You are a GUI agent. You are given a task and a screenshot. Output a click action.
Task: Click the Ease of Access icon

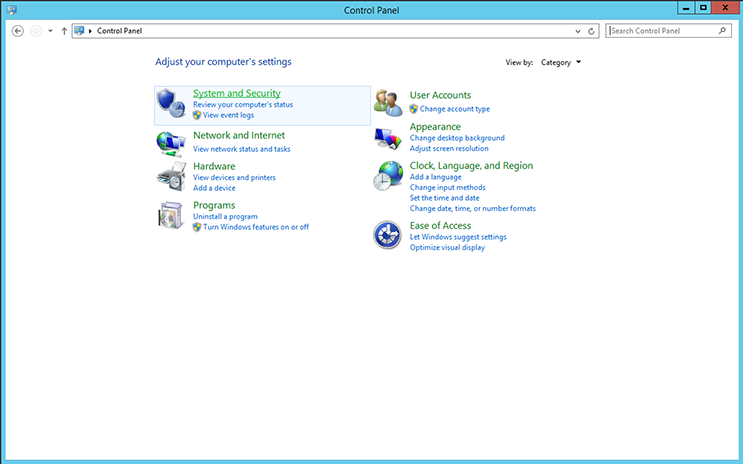click(x=387, y=235)
